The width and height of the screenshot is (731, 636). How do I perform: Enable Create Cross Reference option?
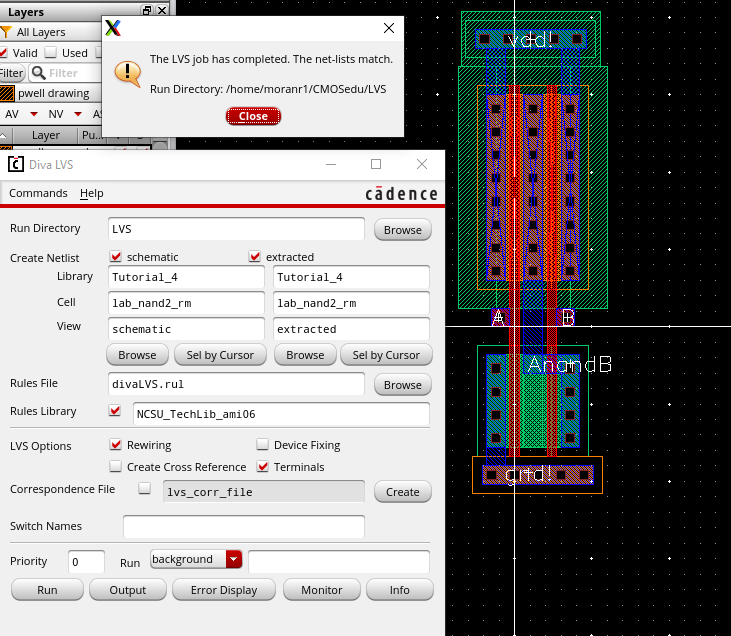coord(116,467)
